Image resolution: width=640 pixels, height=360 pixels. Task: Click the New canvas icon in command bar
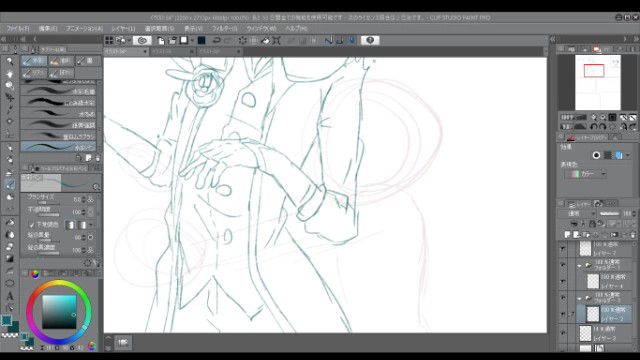pyautogui.click(x=161, y=40)
